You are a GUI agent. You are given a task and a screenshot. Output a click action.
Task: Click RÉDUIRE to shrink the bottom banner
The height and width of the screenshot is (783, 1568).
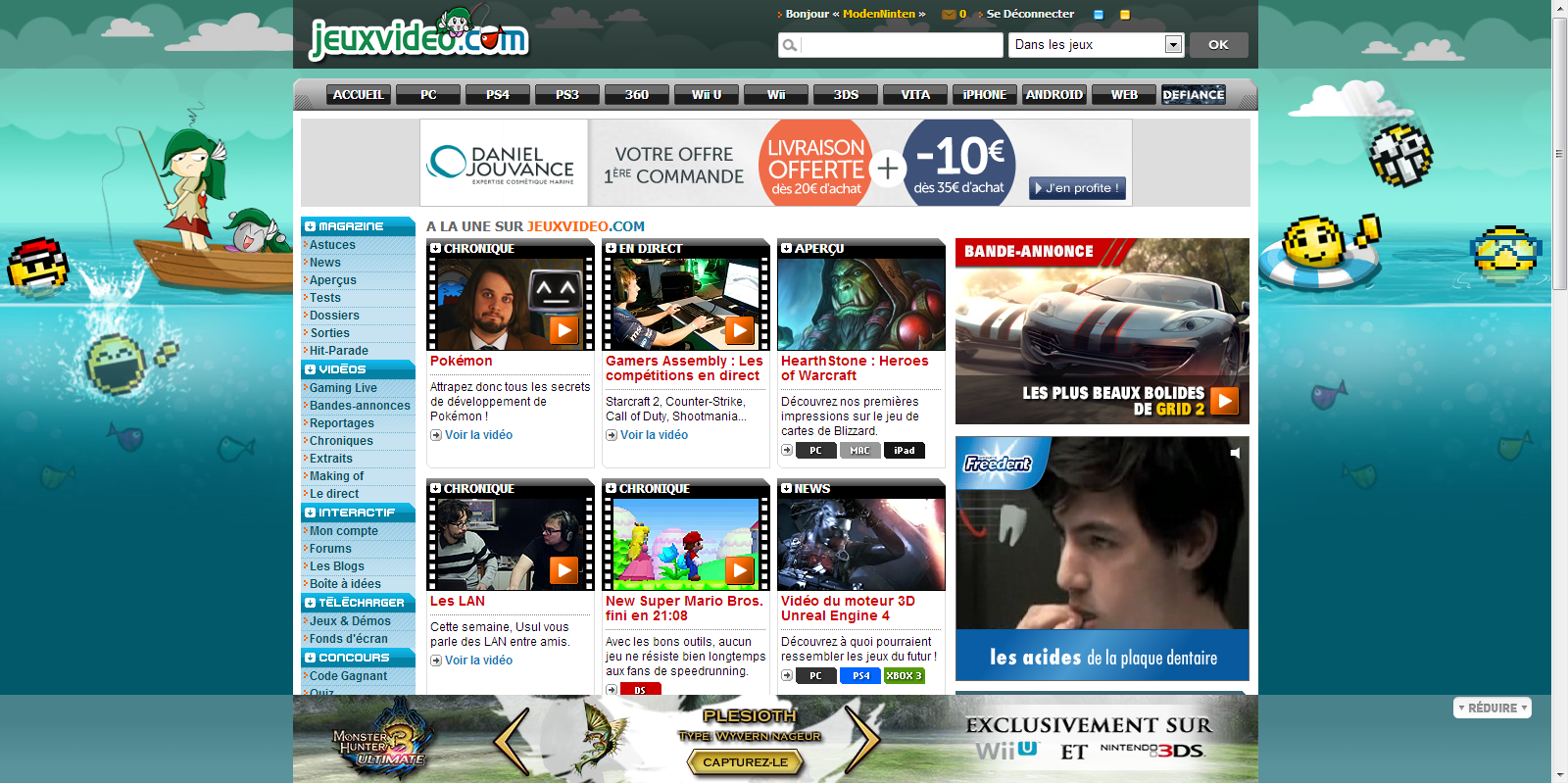pos(1492,708)
